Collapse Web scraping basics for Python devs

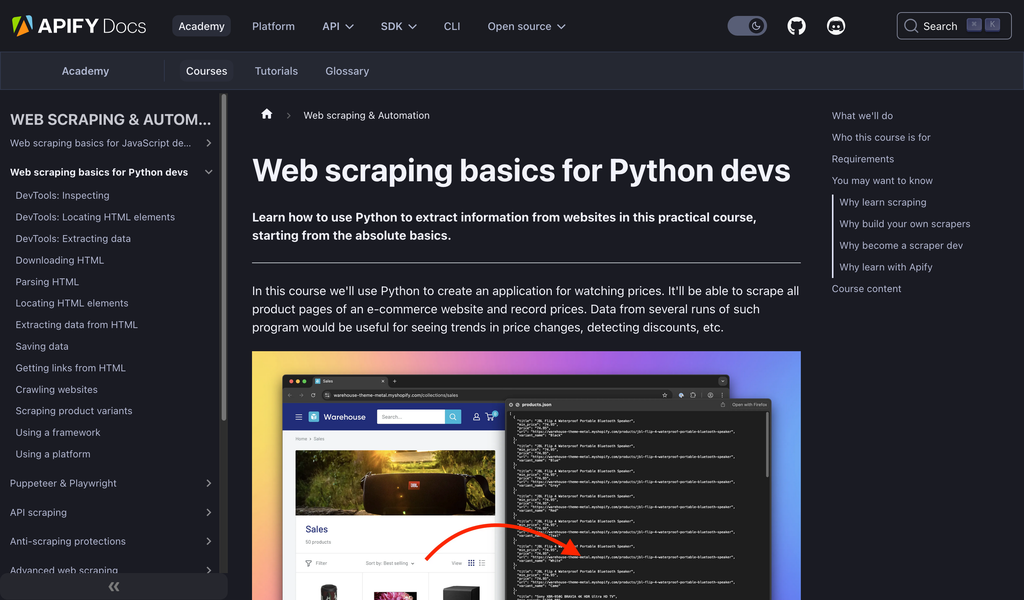(208, 172)
